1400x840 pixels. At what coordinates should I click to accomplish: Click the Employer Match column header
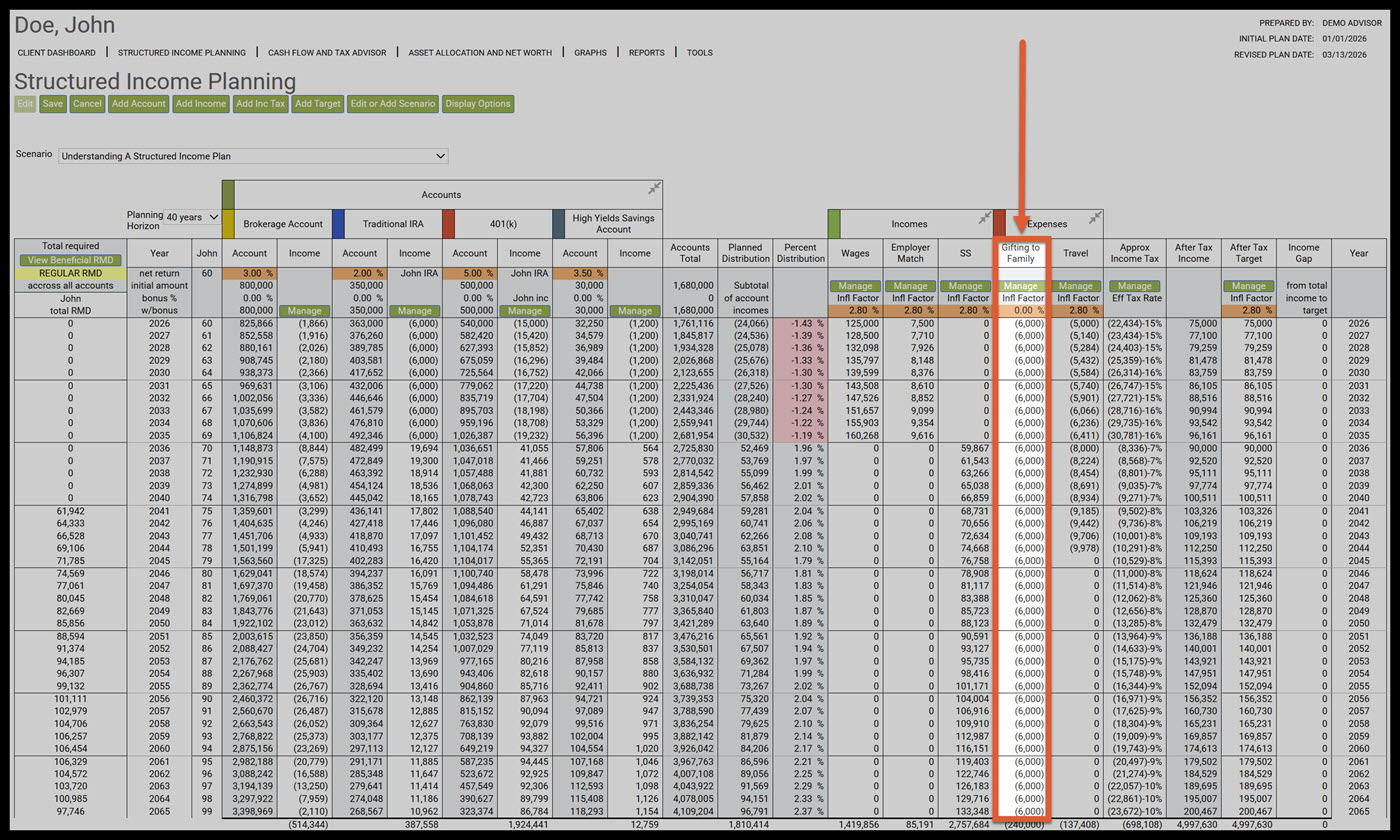(911, 253)
